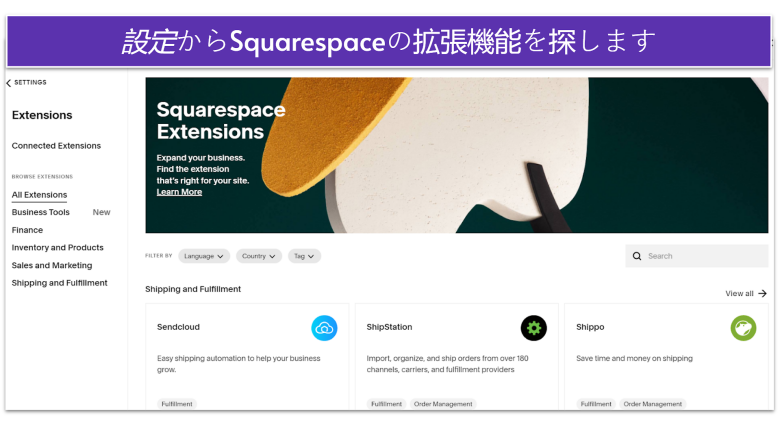Image resolution: width=780 pixels, height=427 pixels.
Task: Open the Language filter dropdown
Action: point(204,256)
